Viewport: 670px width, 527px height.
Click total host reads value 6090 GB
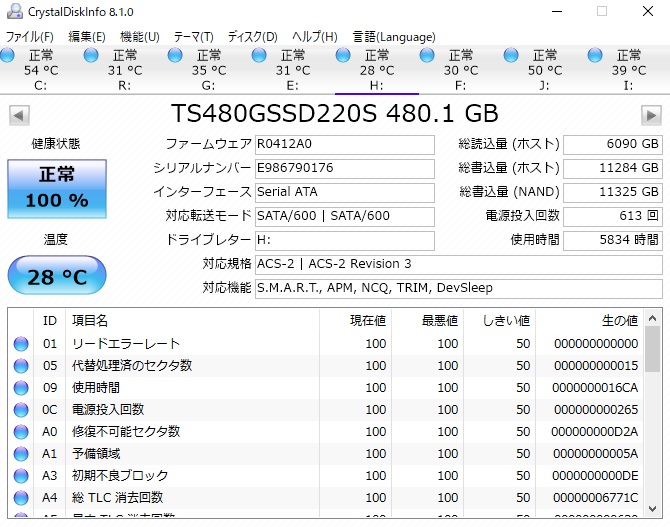[x=613, y=144]
